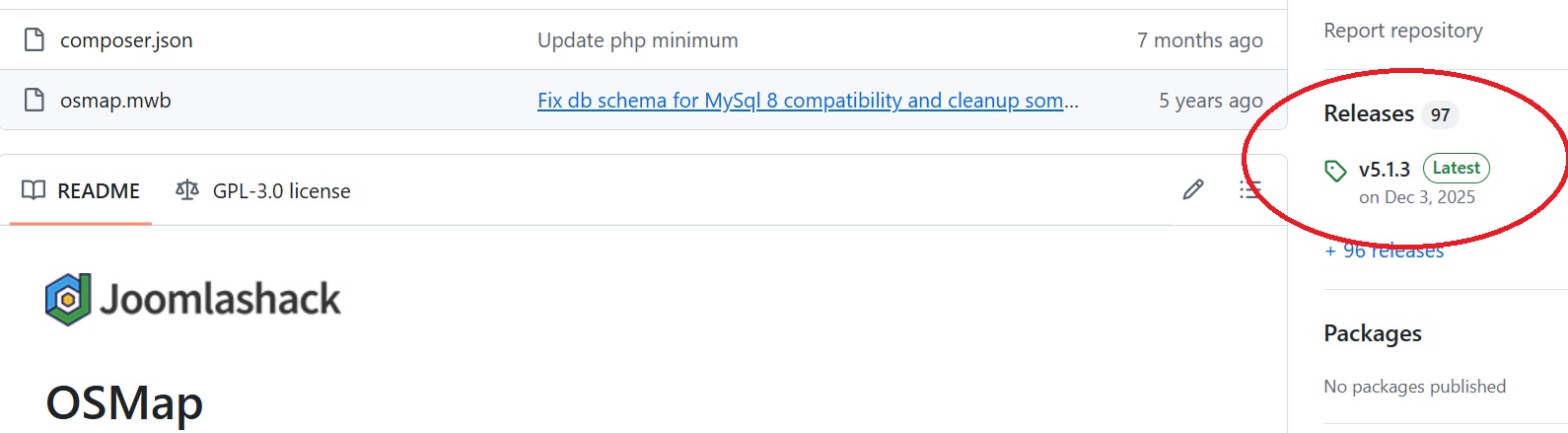Click the composer.json file icon
The image size is (1568, 433).
pos(35,40)
